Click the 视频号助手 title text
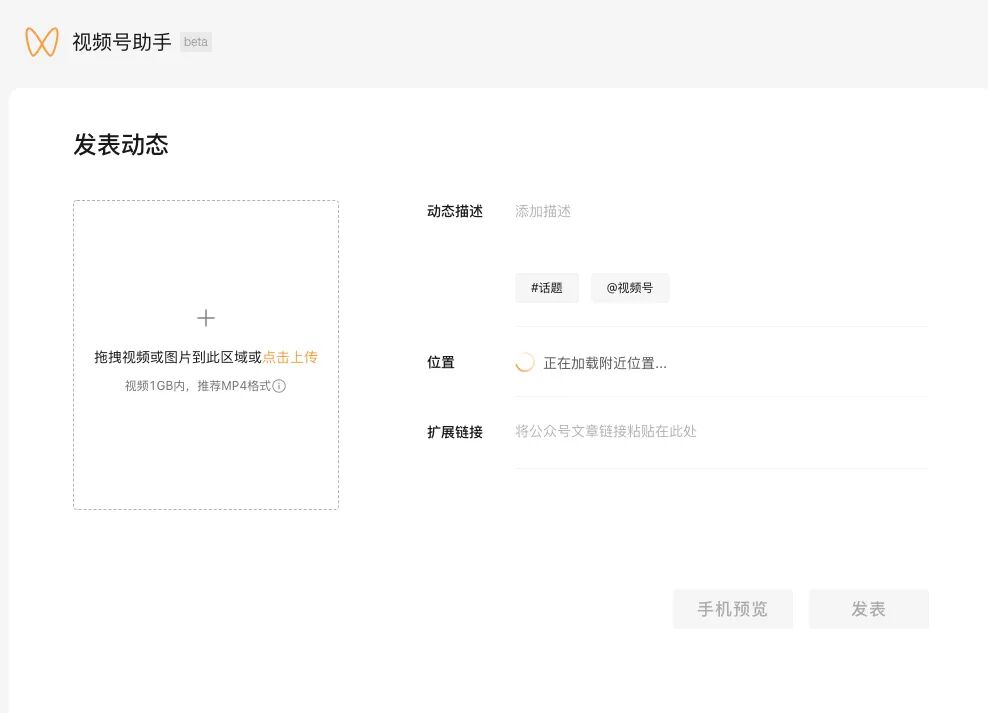988x713 pixels. click(x=122, y=42)
